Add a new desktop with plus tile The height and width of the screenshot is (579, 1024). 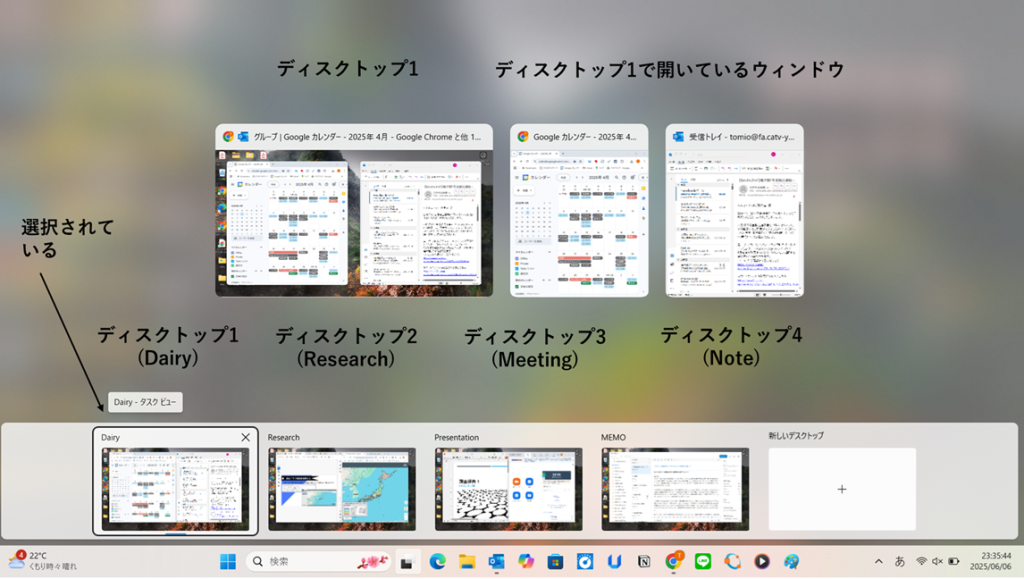[842, 489]
